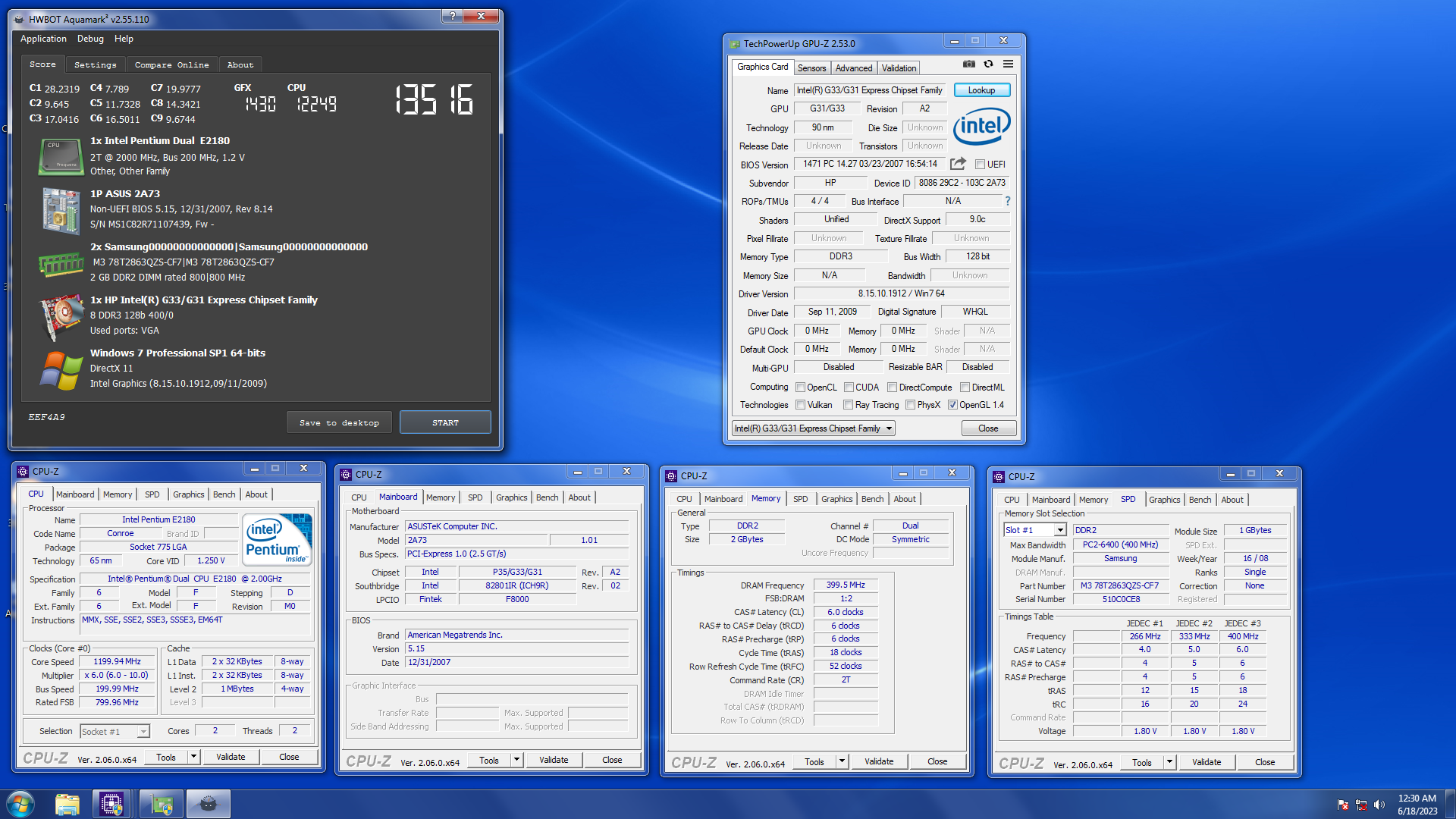Switch to the Sensors tab in GPU-Z
This screenshot has width=1456, height=819.
pos(811,68)
